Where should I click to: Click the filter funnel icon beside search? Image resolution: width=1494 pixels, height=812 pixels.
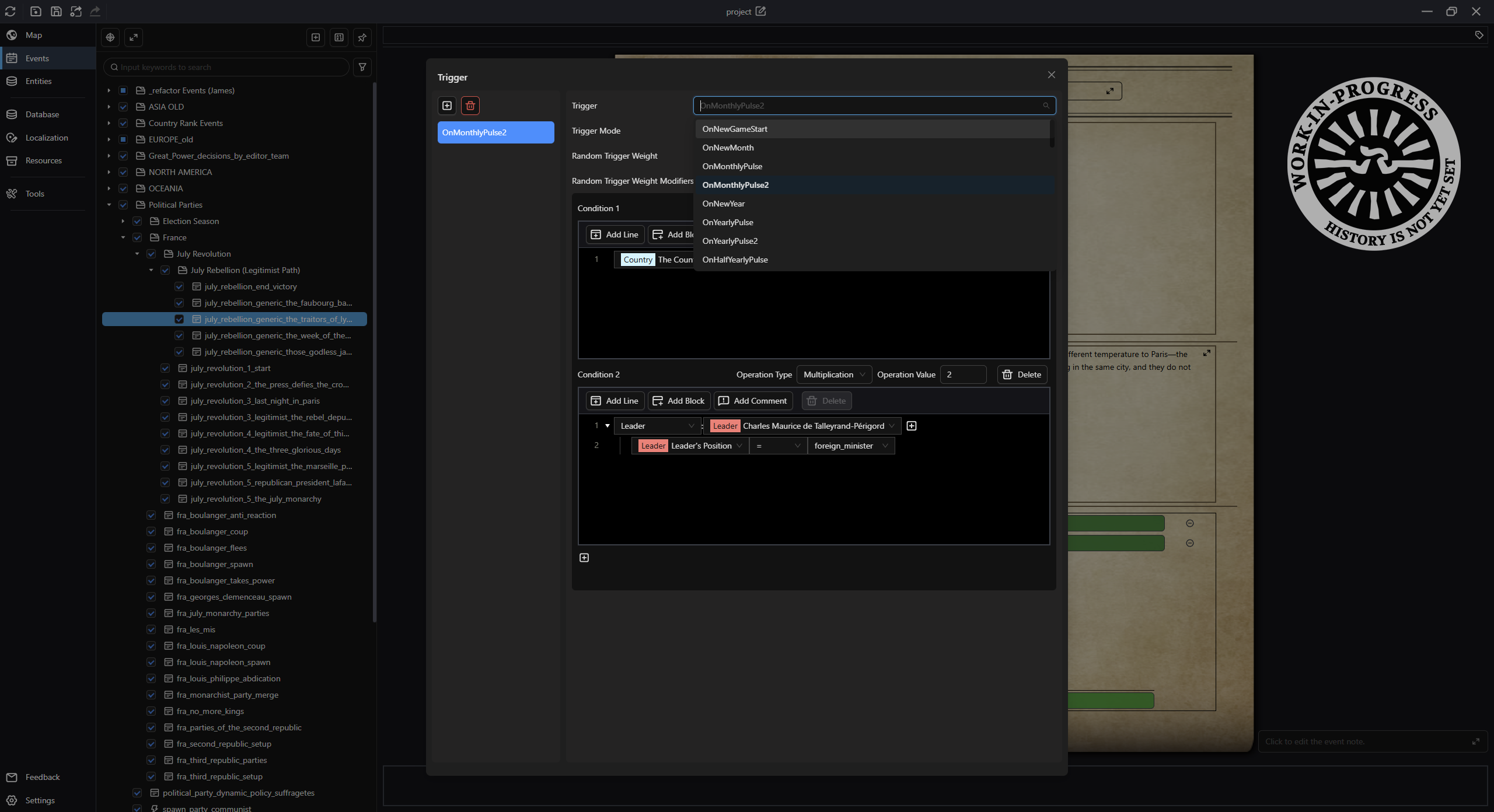(x=362, y=67)
